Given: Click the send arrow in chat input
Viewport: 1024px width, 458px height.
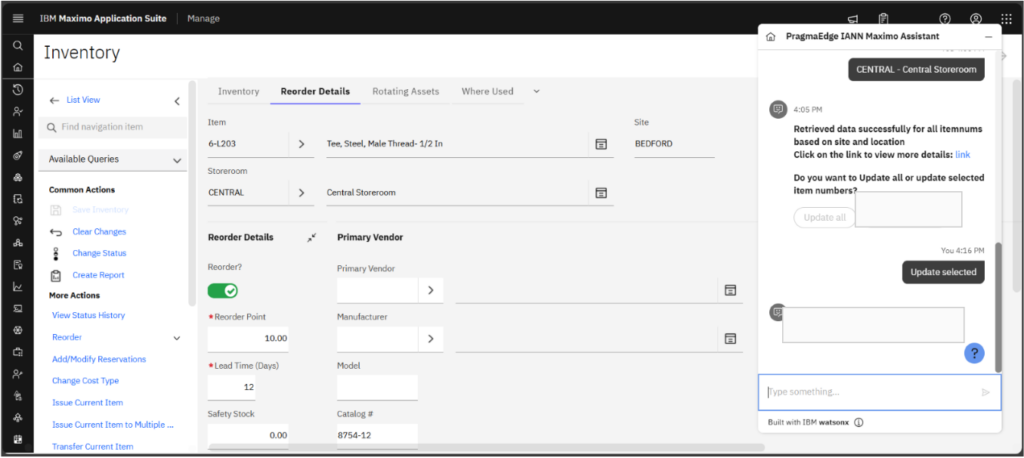Looking at the screenshot, I should point(985,392).
